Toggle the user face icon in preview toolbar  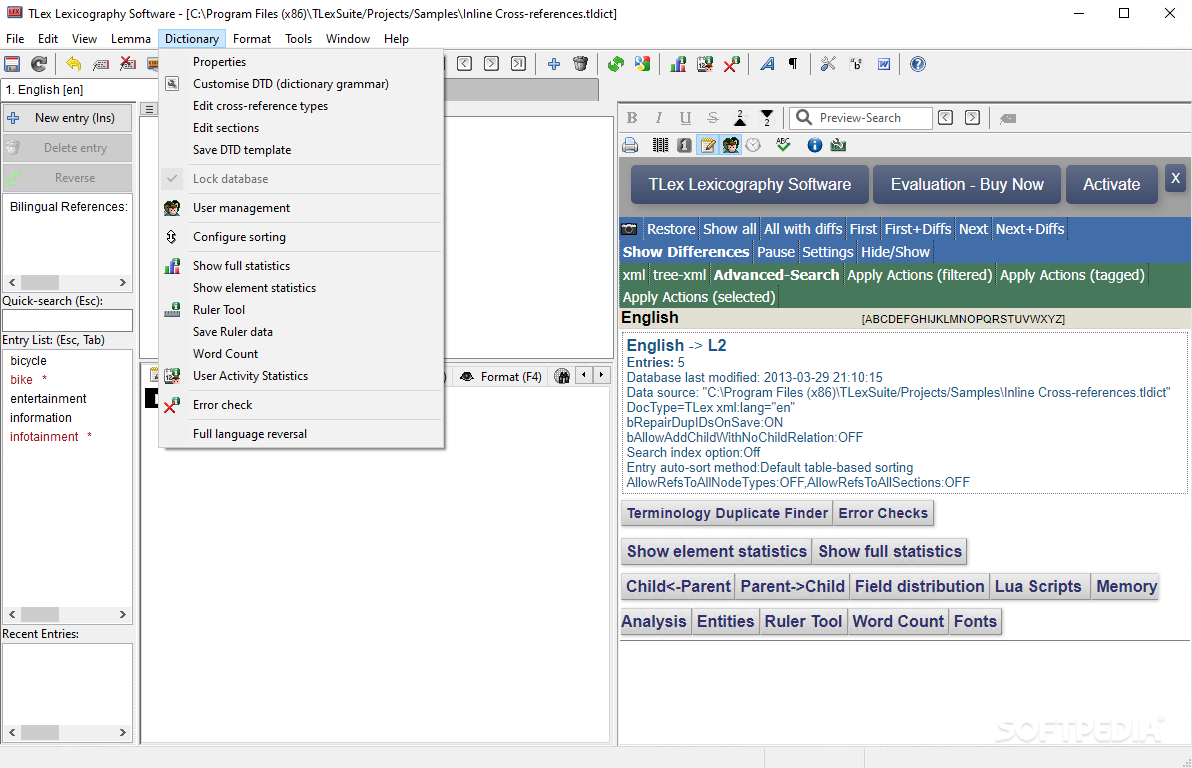click(x=731, y=144)
